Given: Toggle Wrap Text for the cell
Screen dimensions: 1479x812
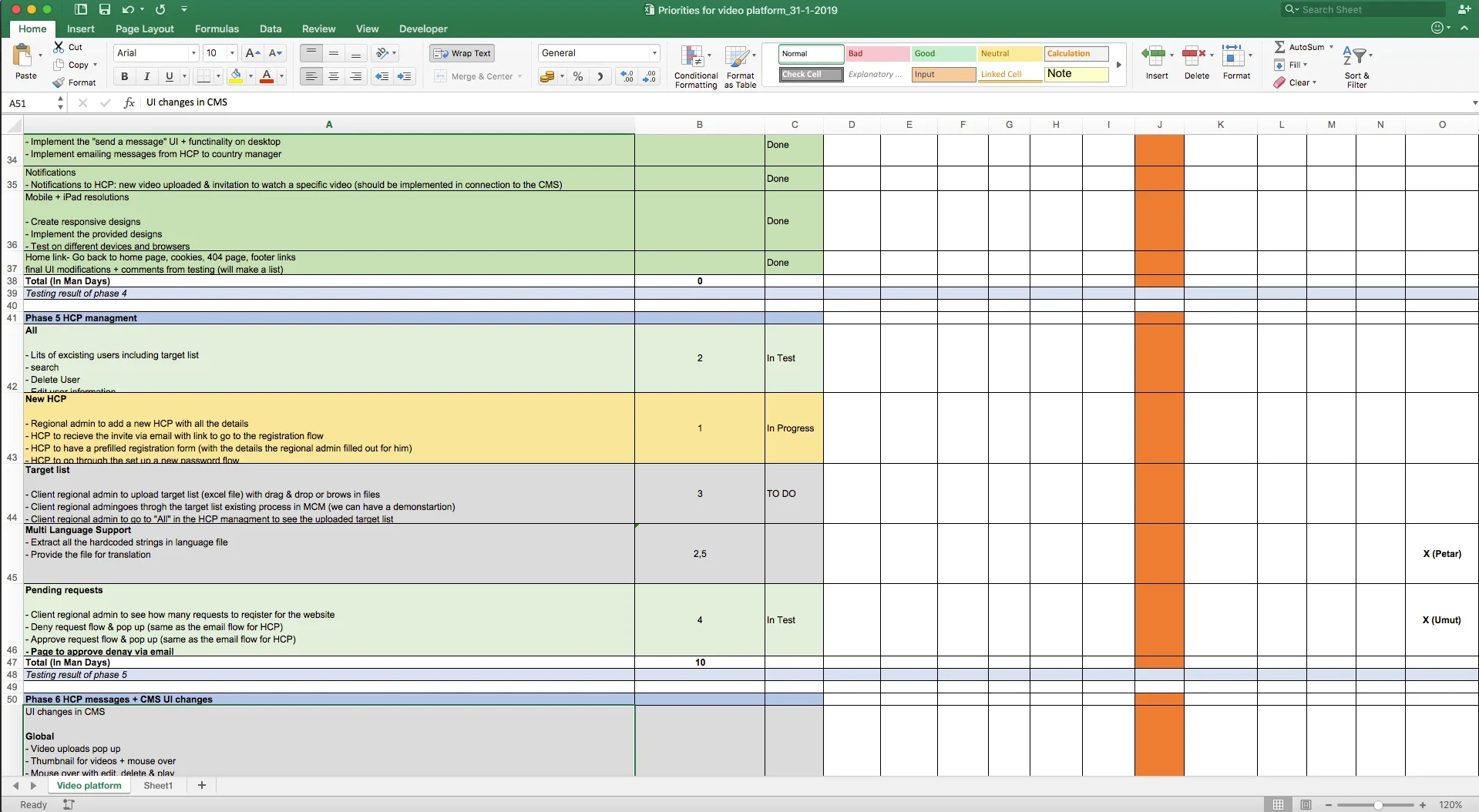Looking at the screenshot, I should click(x=462, y=53).
